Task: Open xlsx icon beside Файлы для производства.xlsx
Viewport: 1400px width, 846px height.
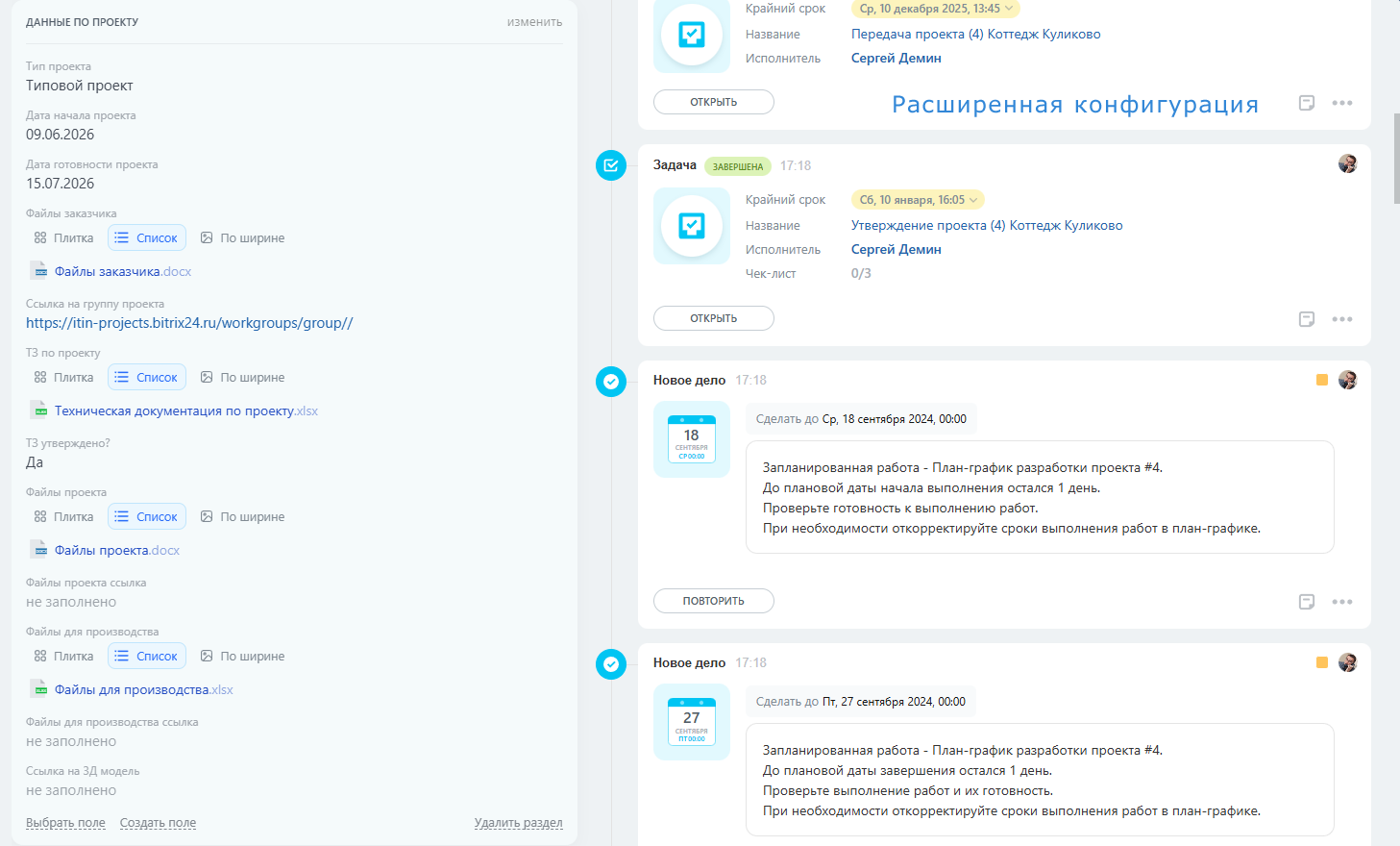Action: pyautogui.click(x=38, y=689)
